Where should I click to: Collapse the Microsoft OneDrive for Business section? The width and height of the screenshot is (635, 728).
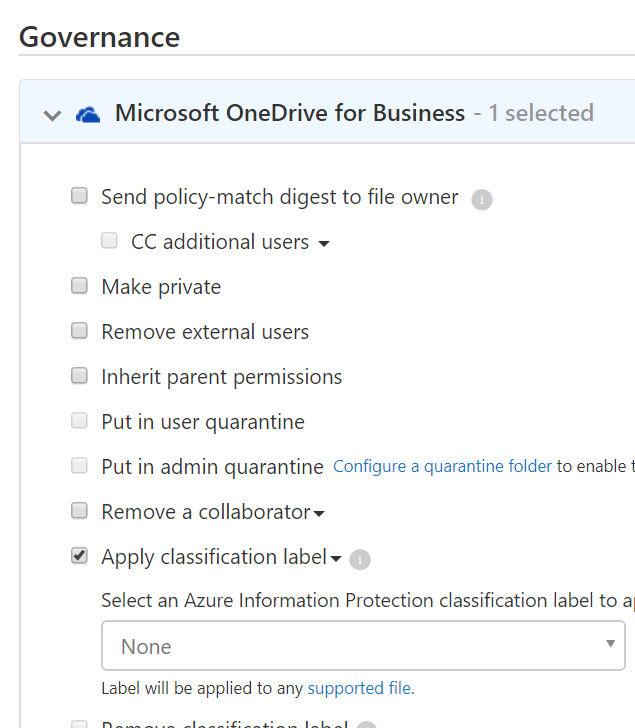[x=52, y=115]
